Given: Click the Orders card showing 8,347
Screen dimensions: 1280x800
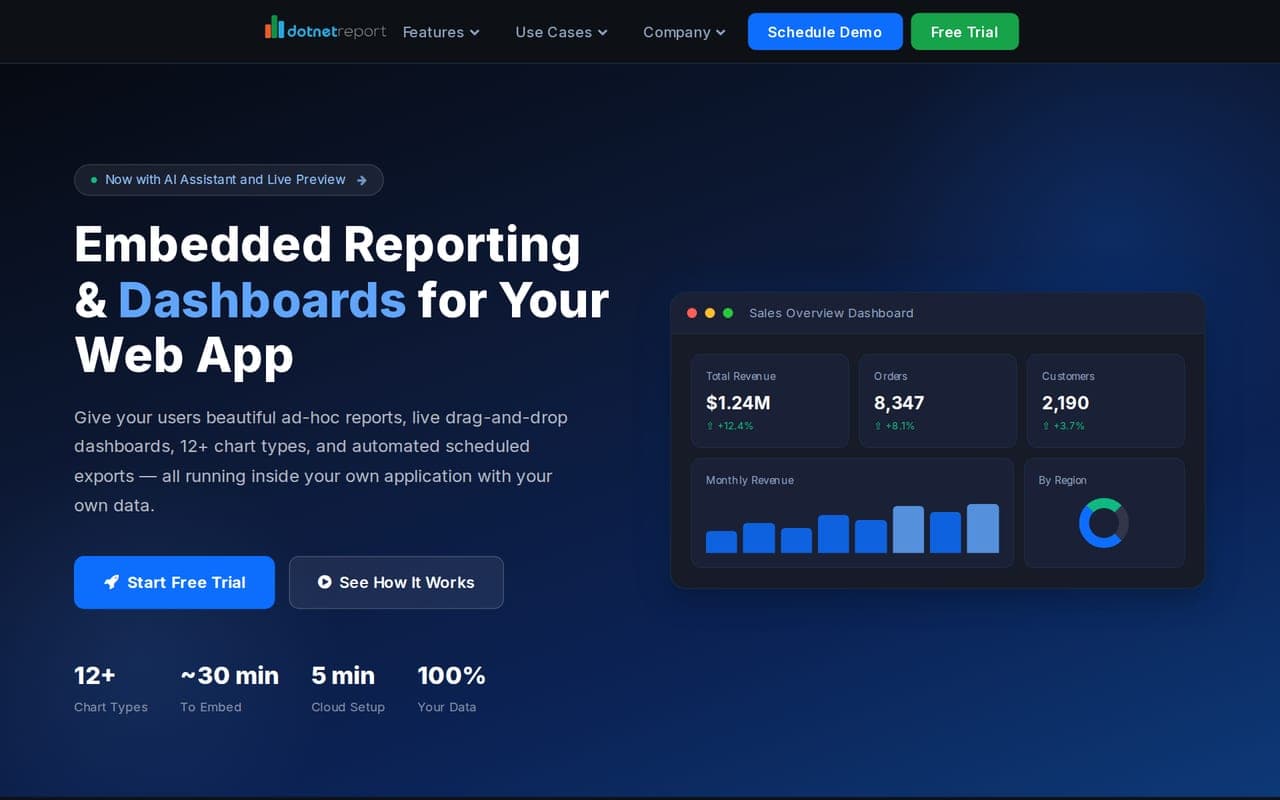Looking at the screenshot, I should tap(938, 400).
